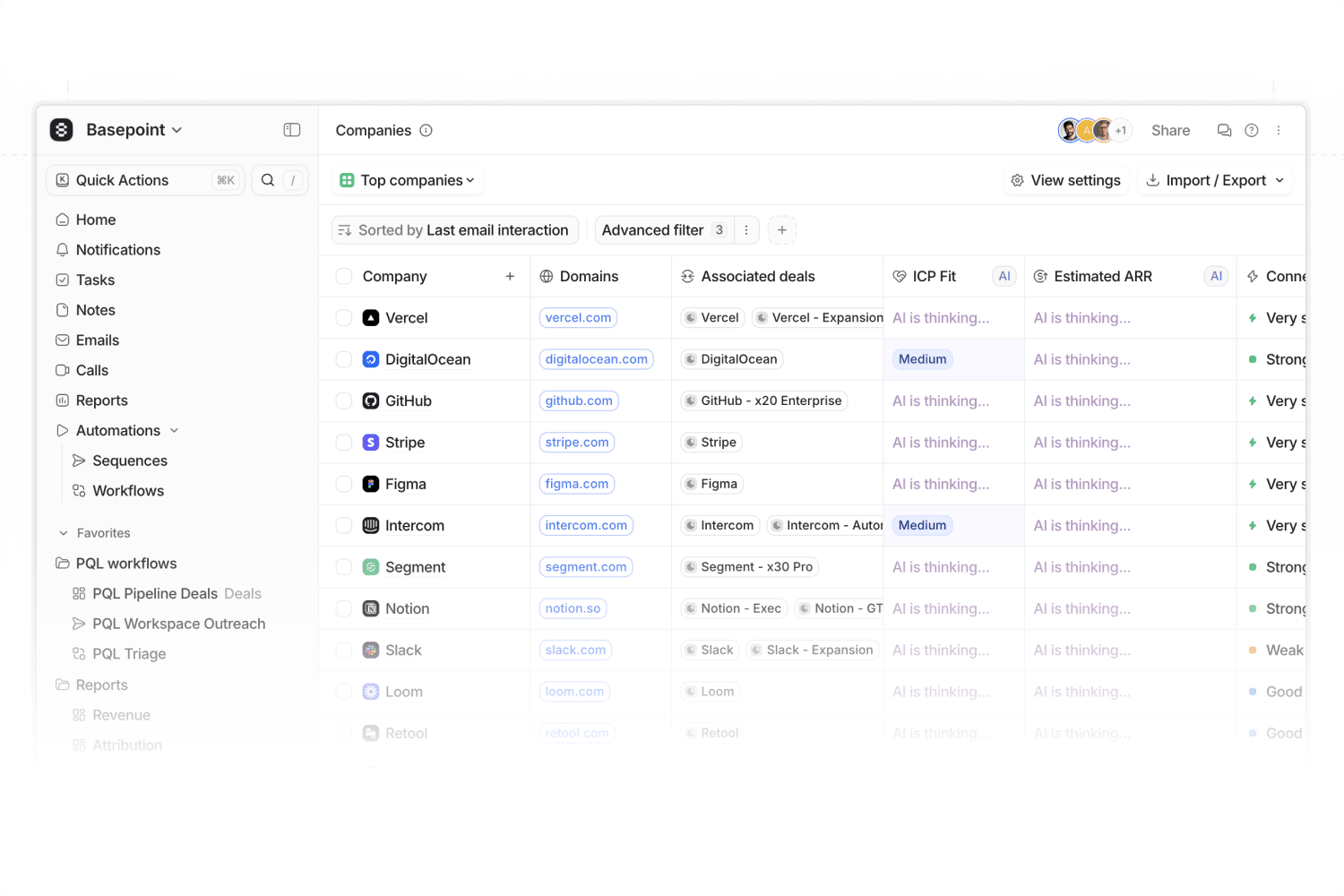Select all rows via header checkbox

pyautogui.click(x=344, y=276)
